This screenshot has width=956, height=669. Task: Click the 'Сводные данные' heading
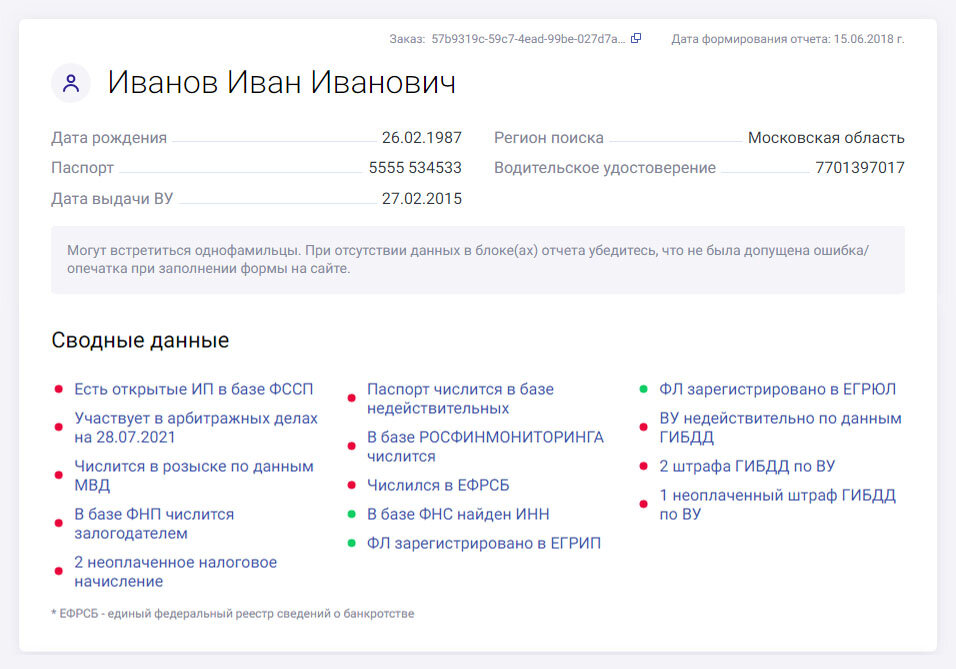(x=140, y=340)
